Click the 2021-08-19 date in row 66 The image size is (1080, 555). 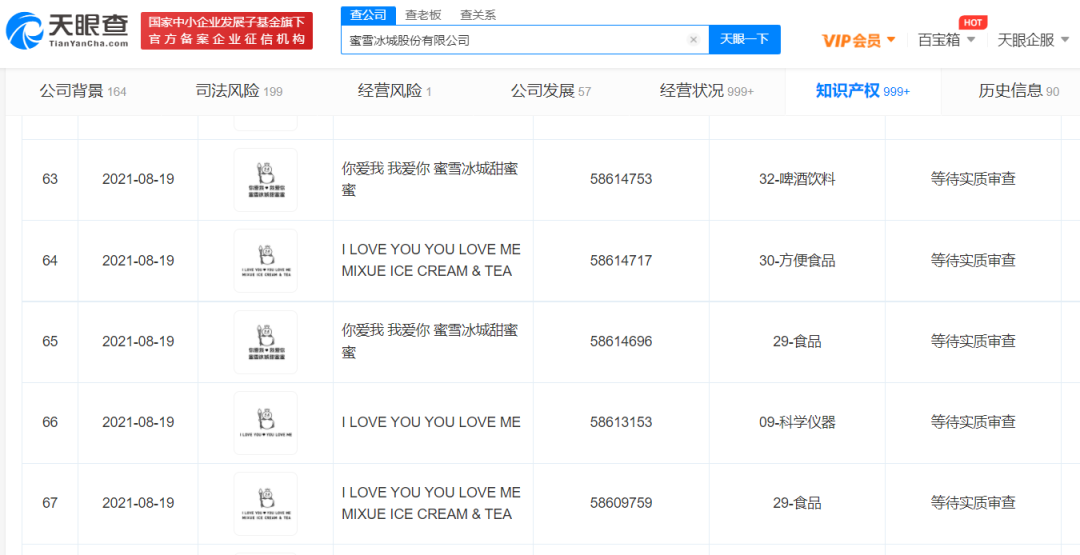pos(138,422)
